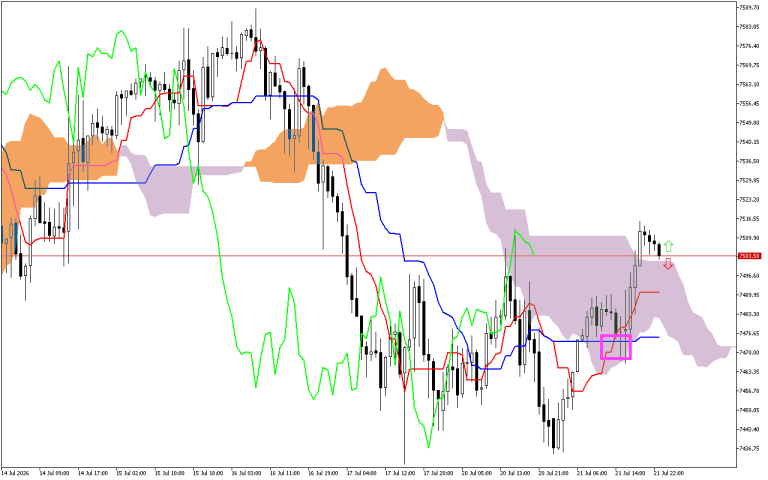This screenshot has height=480, width=768.
Task: Click the 16 Jul 03:00 time label
Action: [246, 474]
